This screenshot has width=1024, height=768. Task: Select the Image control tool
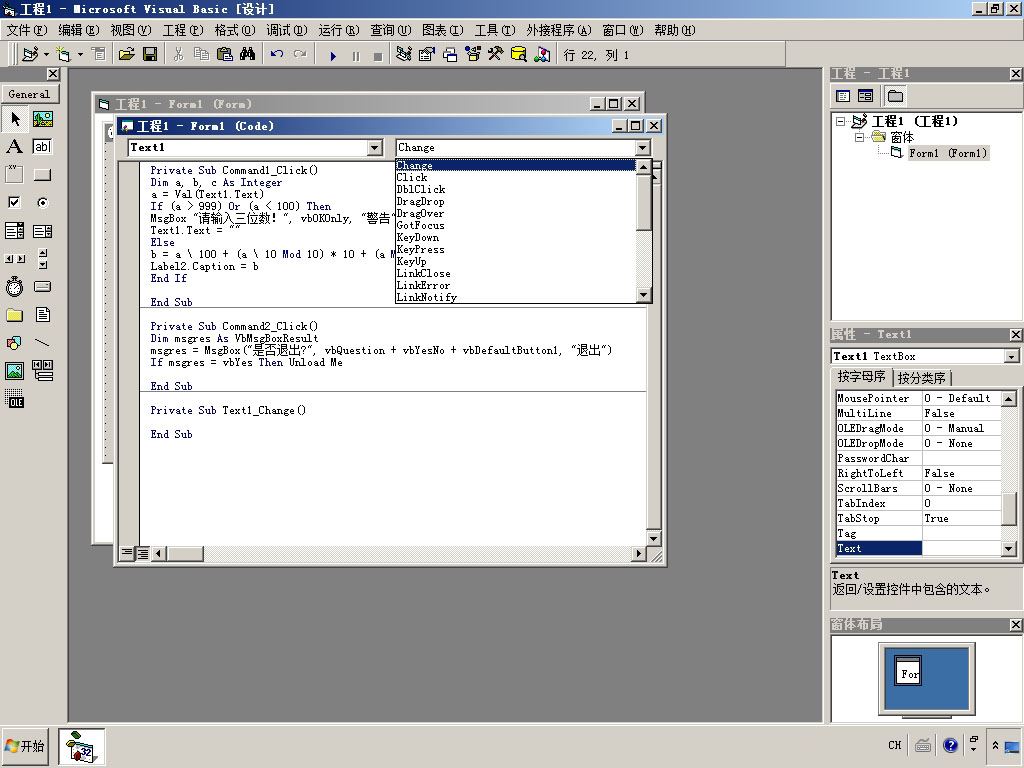pyautogui.click(x=15, y=370)
